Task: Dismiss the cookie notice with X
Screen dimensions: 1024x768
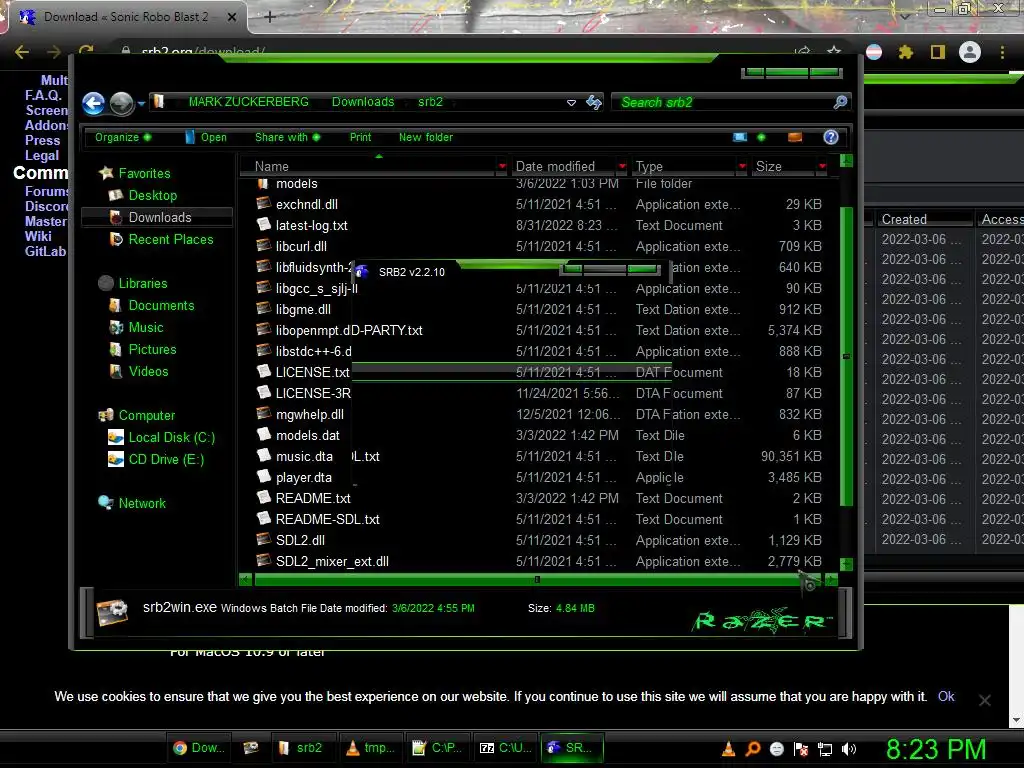Action: [x=985, y=700]
